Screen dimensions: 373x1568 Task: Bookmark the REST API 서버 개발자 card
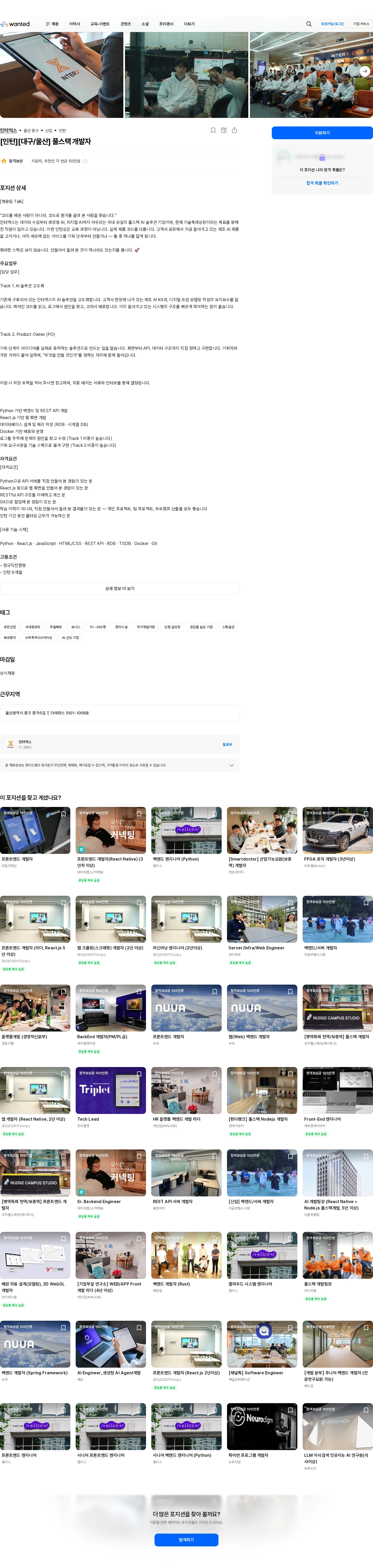[x=214, y=1156]
